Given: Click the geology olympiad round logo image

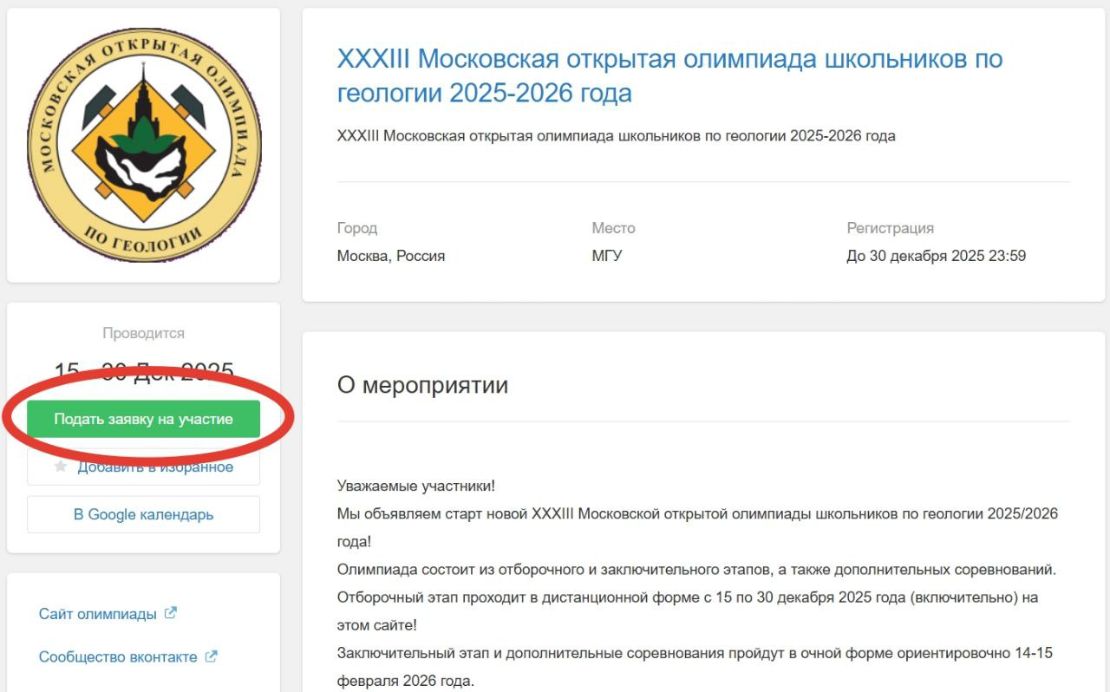Looking at the screenshot, I should [144, 145].
